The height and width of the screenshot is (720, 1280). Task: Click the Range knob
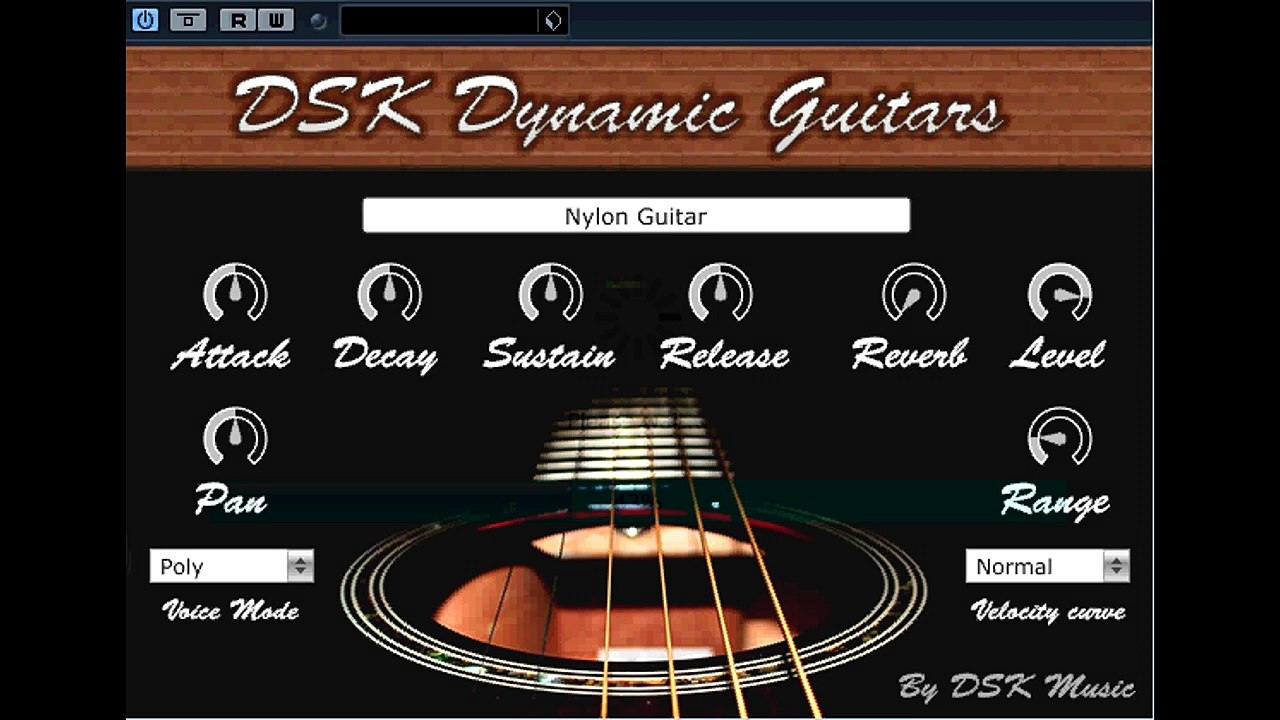[1060, 436]
